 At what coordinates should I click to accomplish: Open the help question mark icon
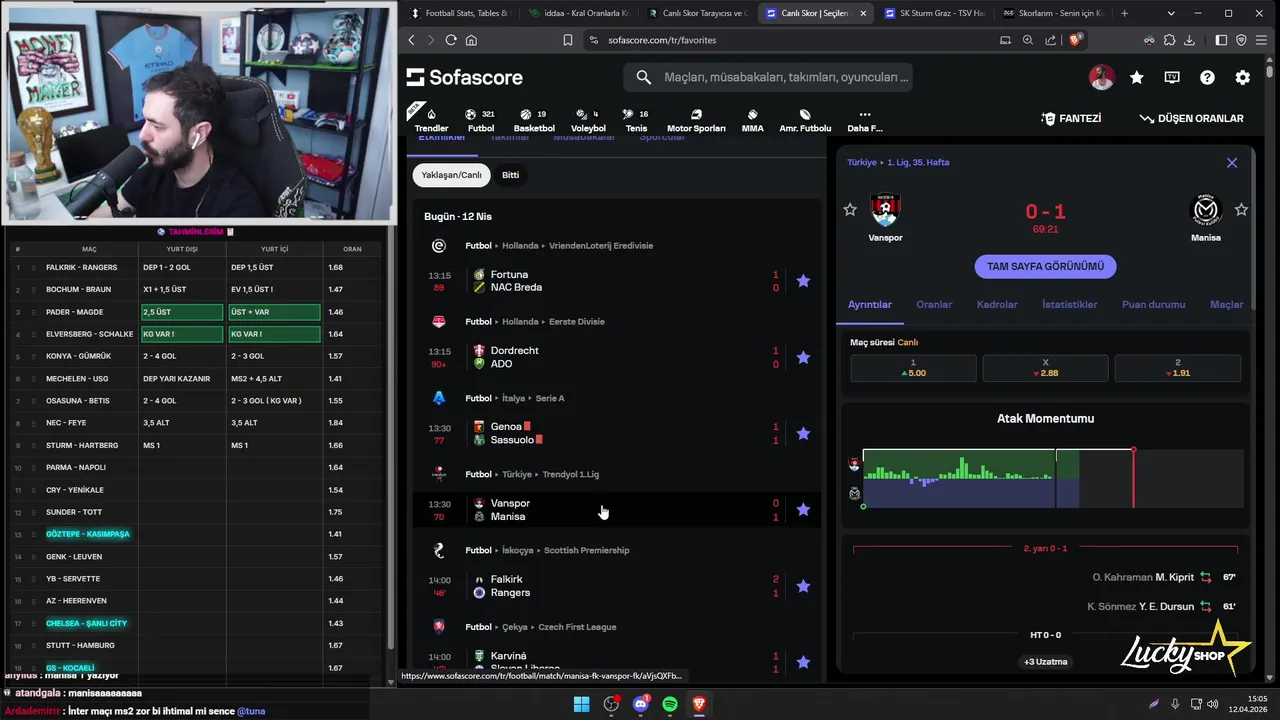1207,77
